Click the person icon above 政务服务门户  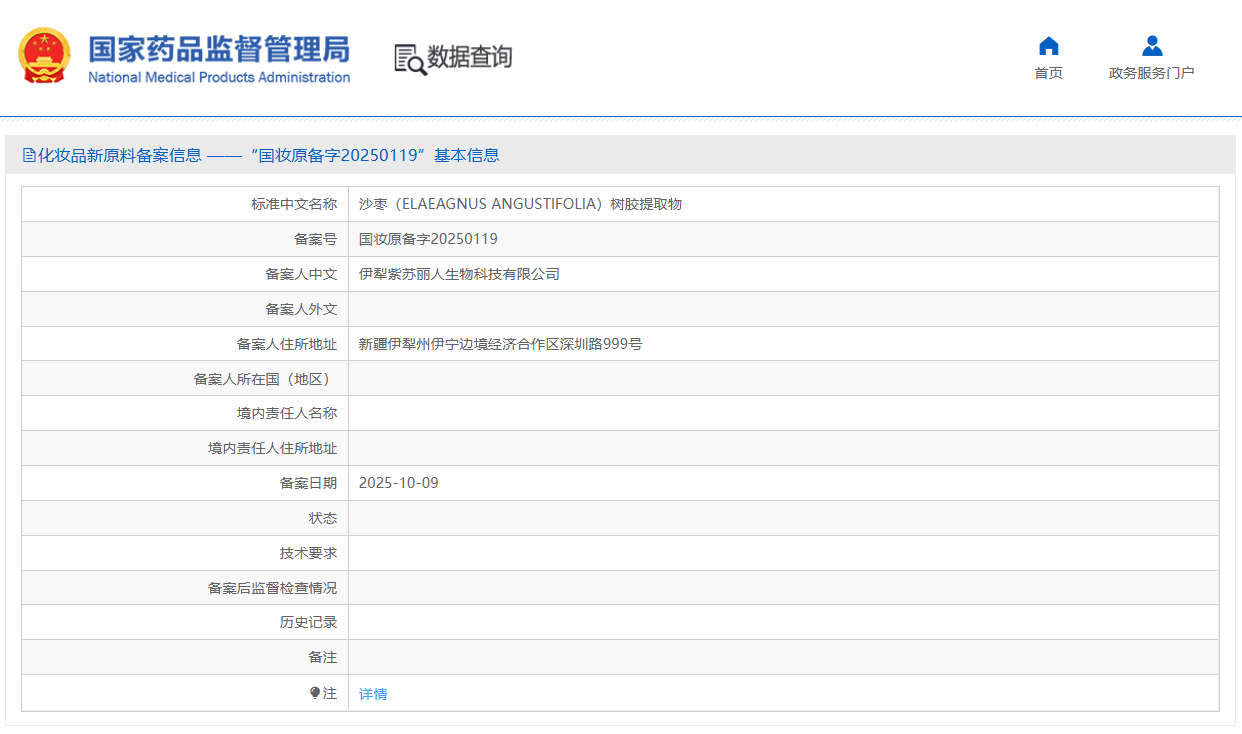click(x=1151, y=45)
